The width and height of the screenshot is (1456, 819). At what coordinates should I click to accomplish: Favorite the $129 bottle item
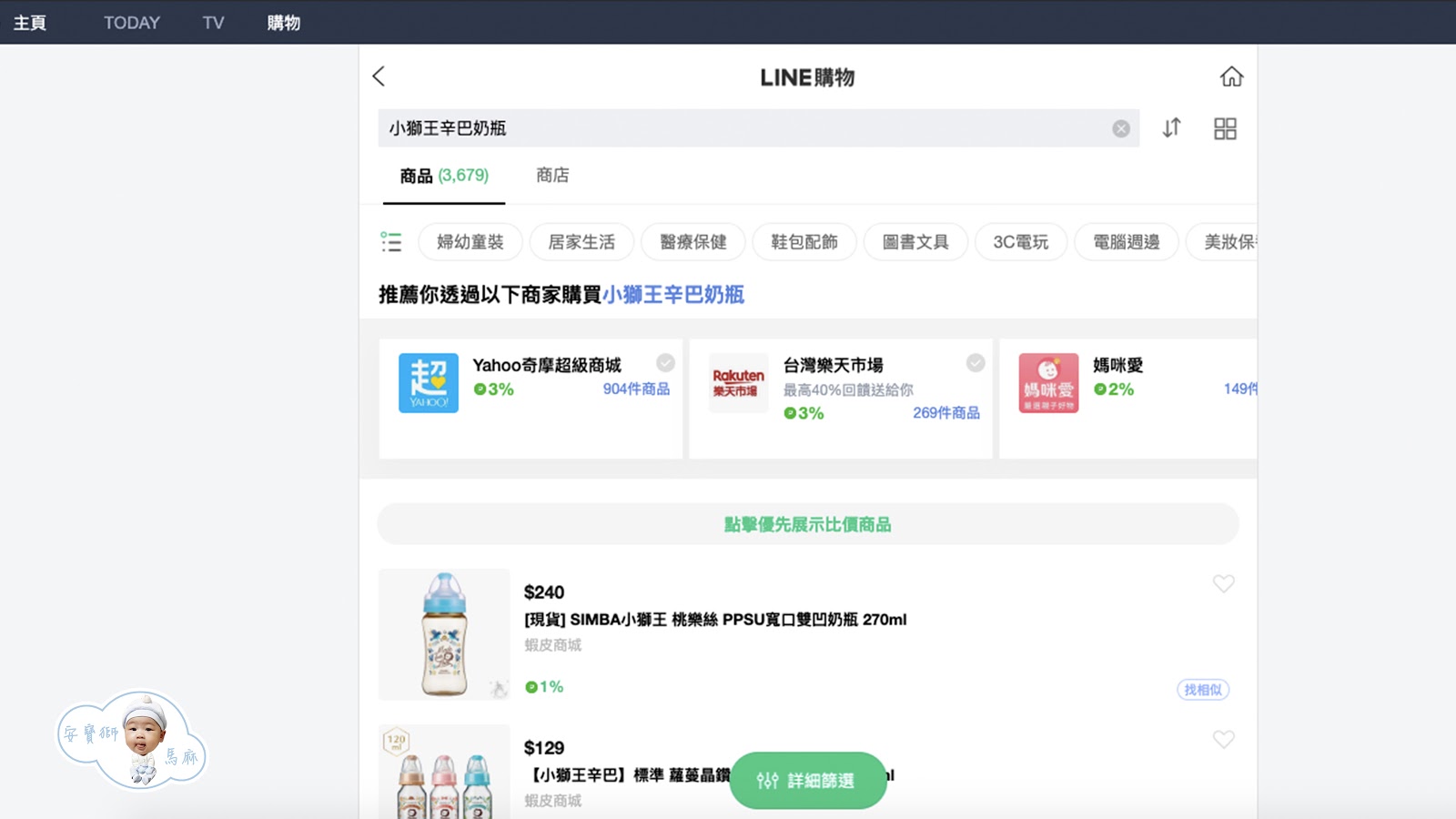pyautogui.click(x=1223, y=739)
